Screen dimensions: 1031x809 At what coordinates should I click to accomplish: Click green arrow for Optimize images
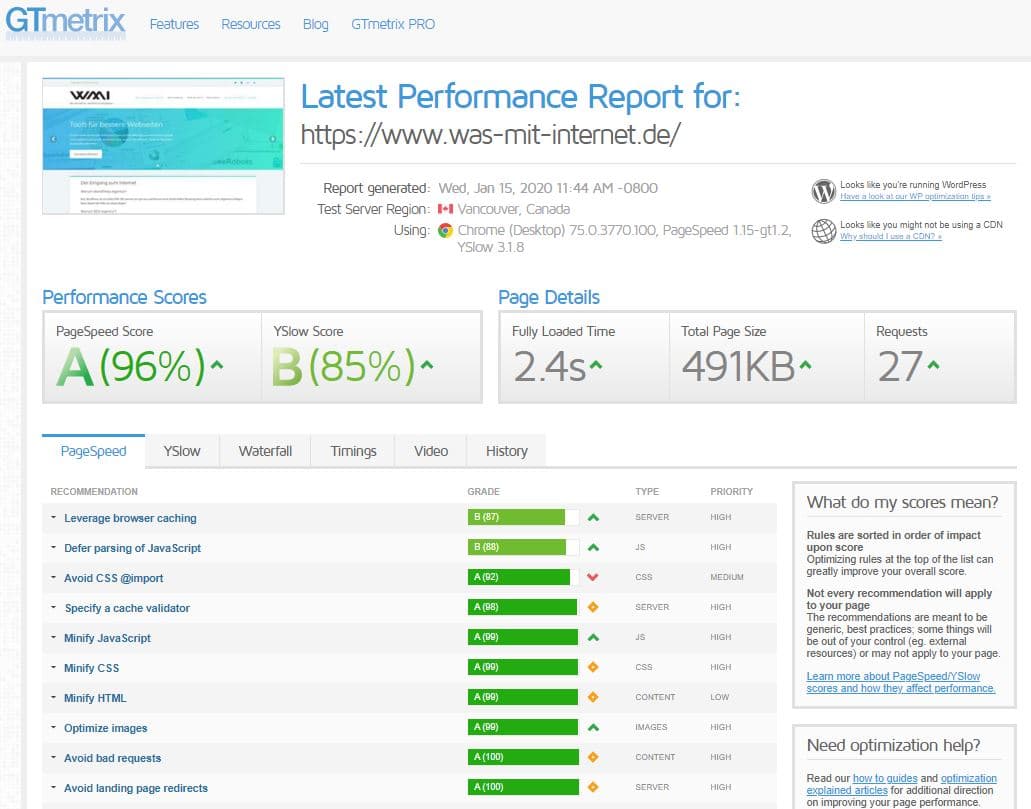[x=593, y=727]
